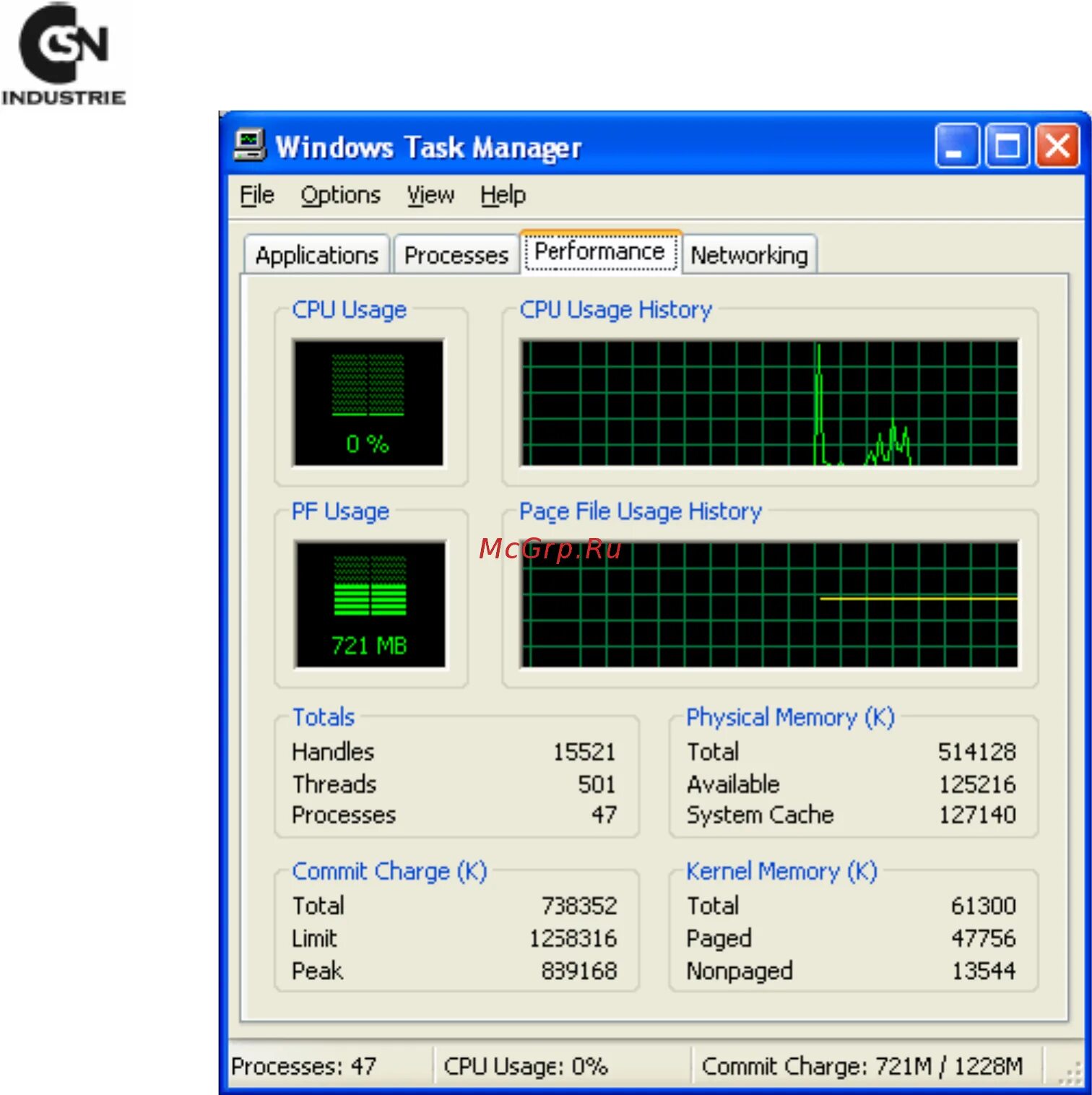Switch to the Networking tab

click(x=749, y=255)
